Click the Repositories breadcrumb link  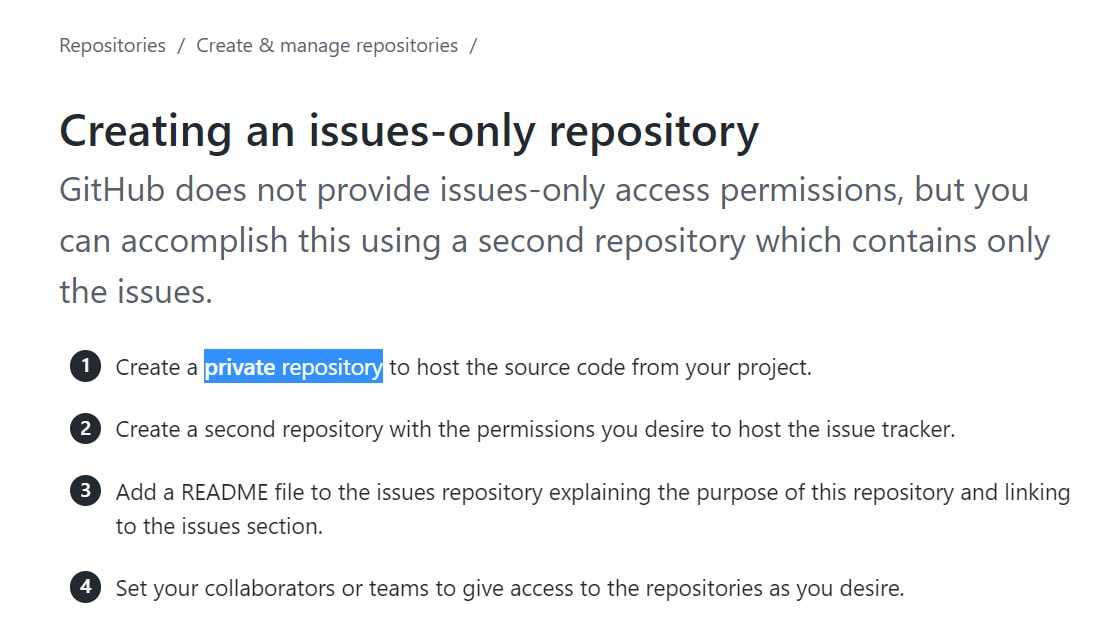tap(112, 46)
